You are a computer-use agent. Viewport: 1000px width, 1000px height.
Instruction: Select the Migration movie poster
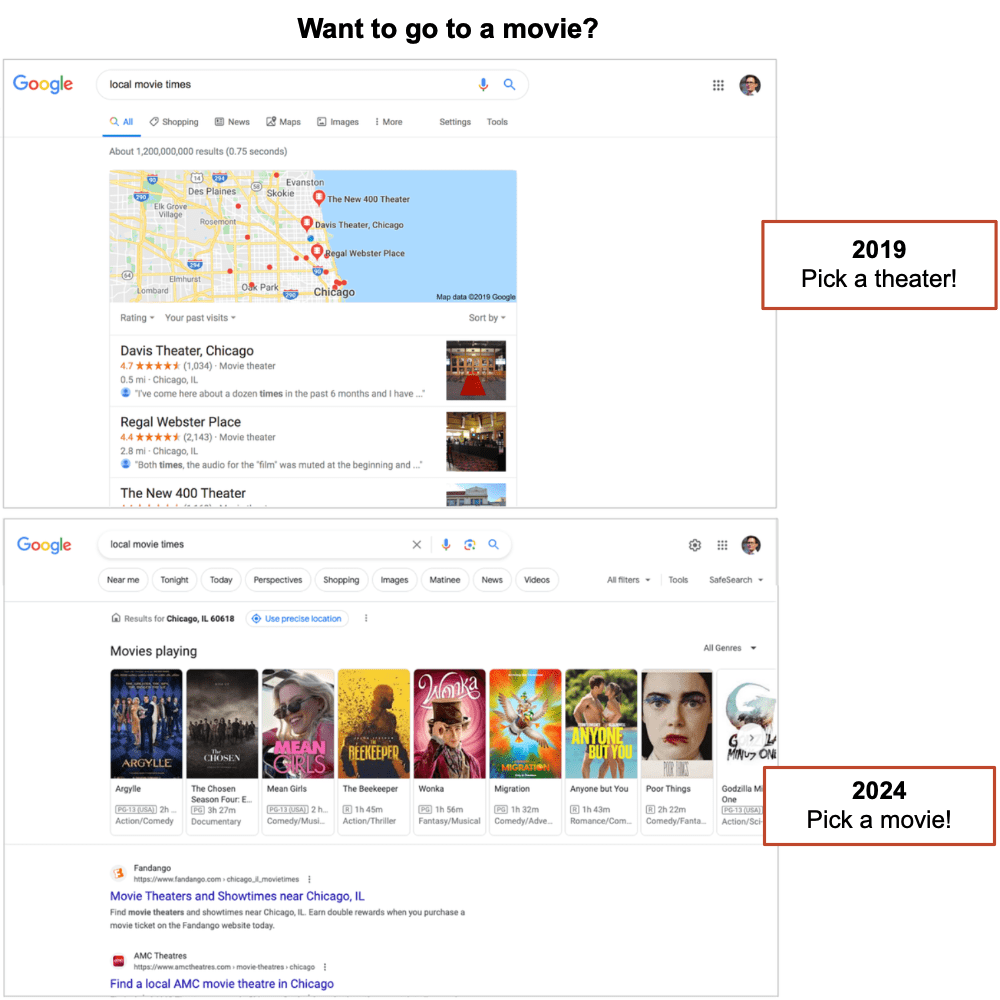coord(526,724)
